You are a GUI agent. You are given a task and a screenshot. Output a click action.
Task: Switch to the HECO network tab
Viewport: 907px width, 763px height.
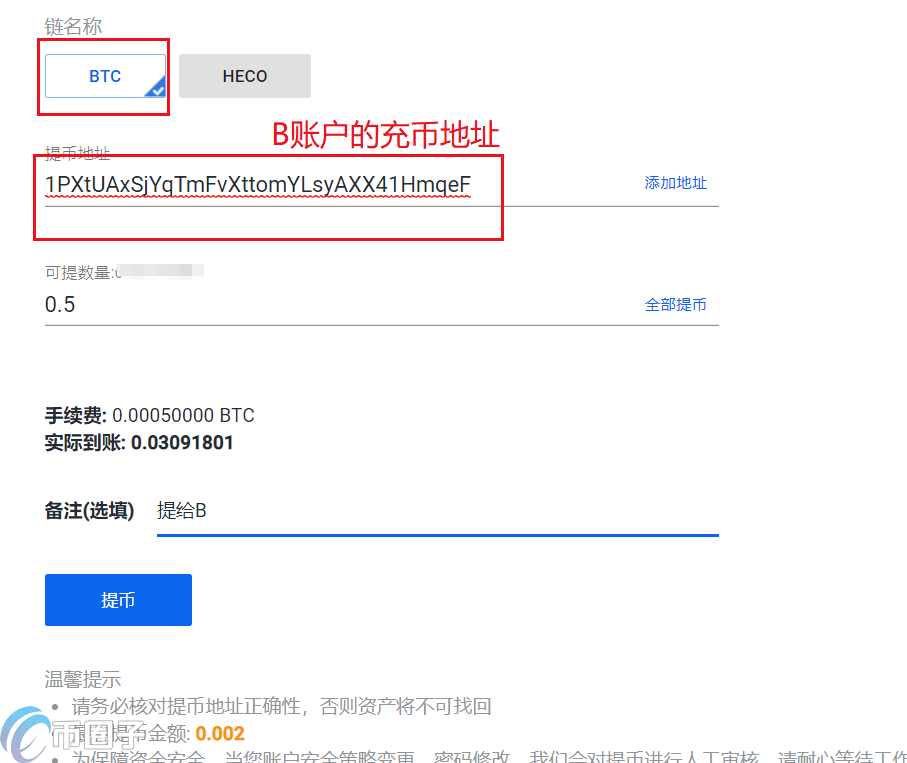pyautogui.click(x=244, y=76)
